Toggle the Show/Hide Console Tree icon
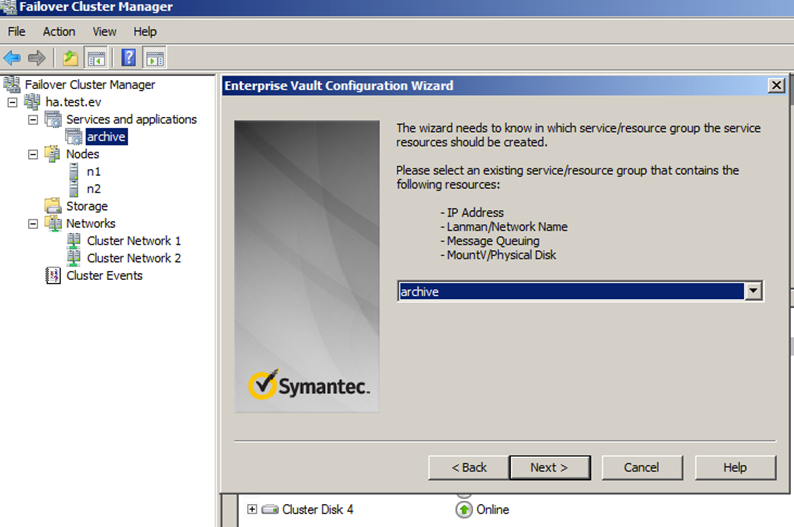Image resolution: width=794 pixels, height=527 pixels. click(x=96, y=58)
